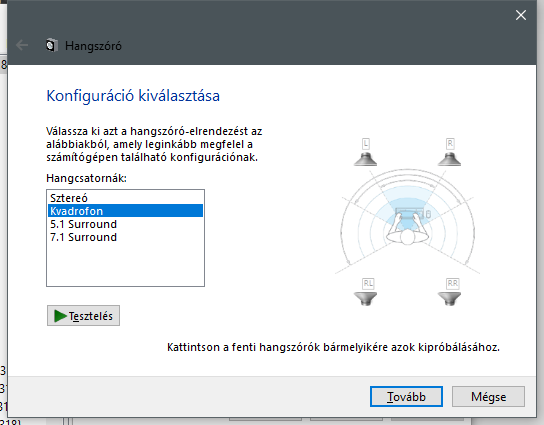
Task: Select the Sztereó channel configuration
Action: click(x=125, y=198)
